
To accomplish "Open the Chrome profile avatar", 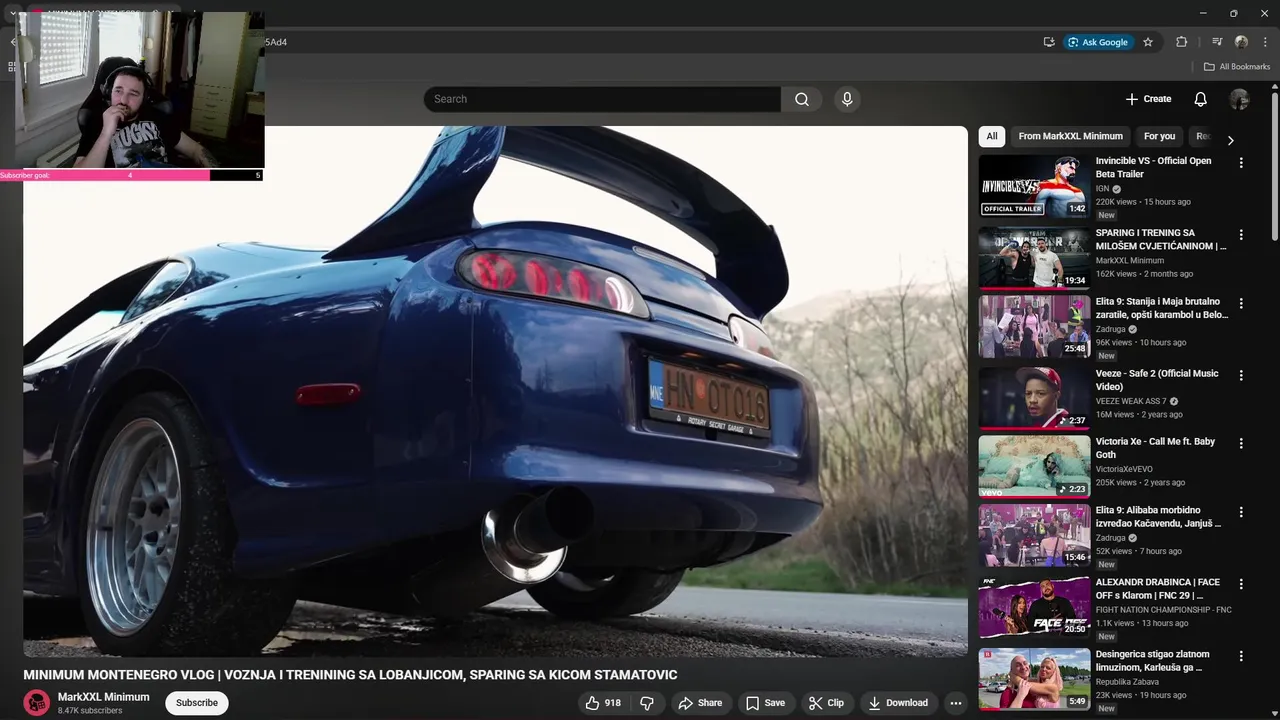I will tap(1241, 42).
